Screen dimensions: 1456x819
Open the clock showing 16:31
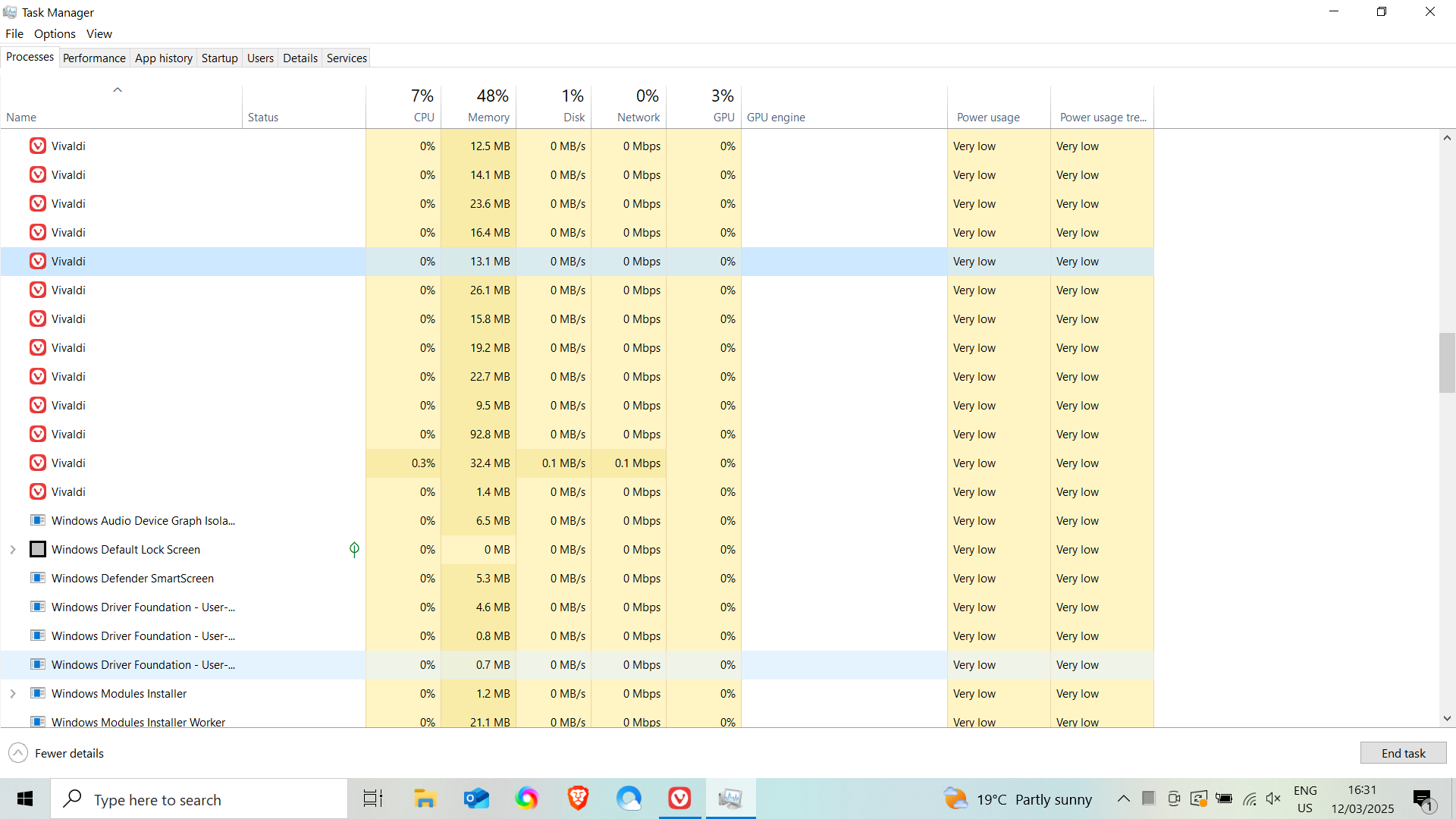tap(1362, 799)
